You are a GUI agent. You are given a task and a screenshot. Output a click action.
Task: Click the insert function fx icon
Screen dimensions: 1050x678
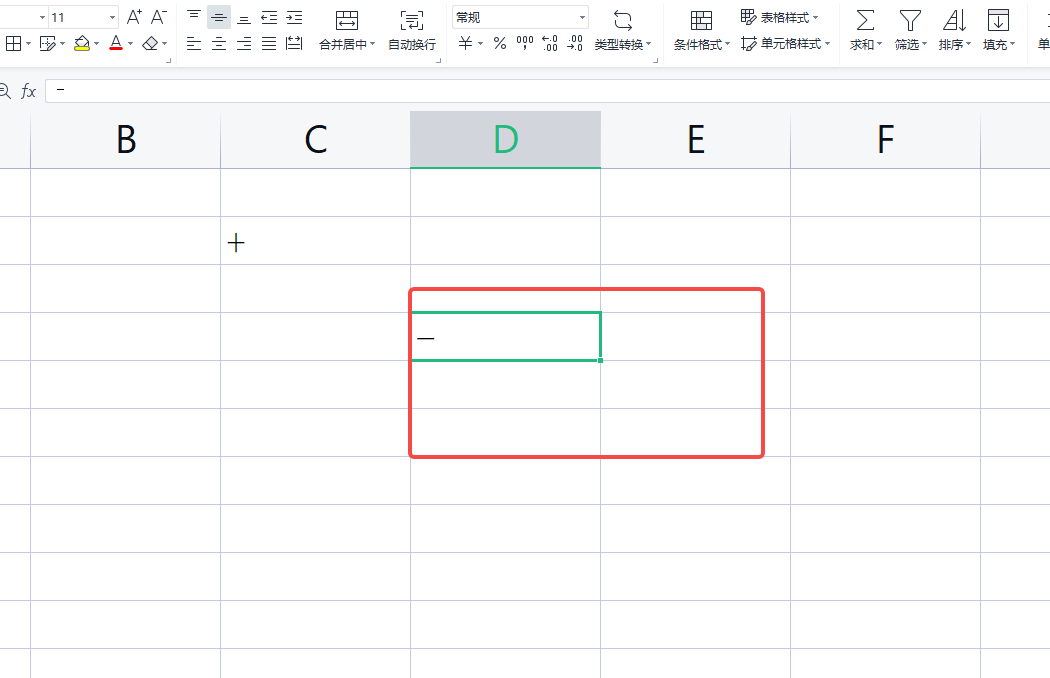click(29, 91)
